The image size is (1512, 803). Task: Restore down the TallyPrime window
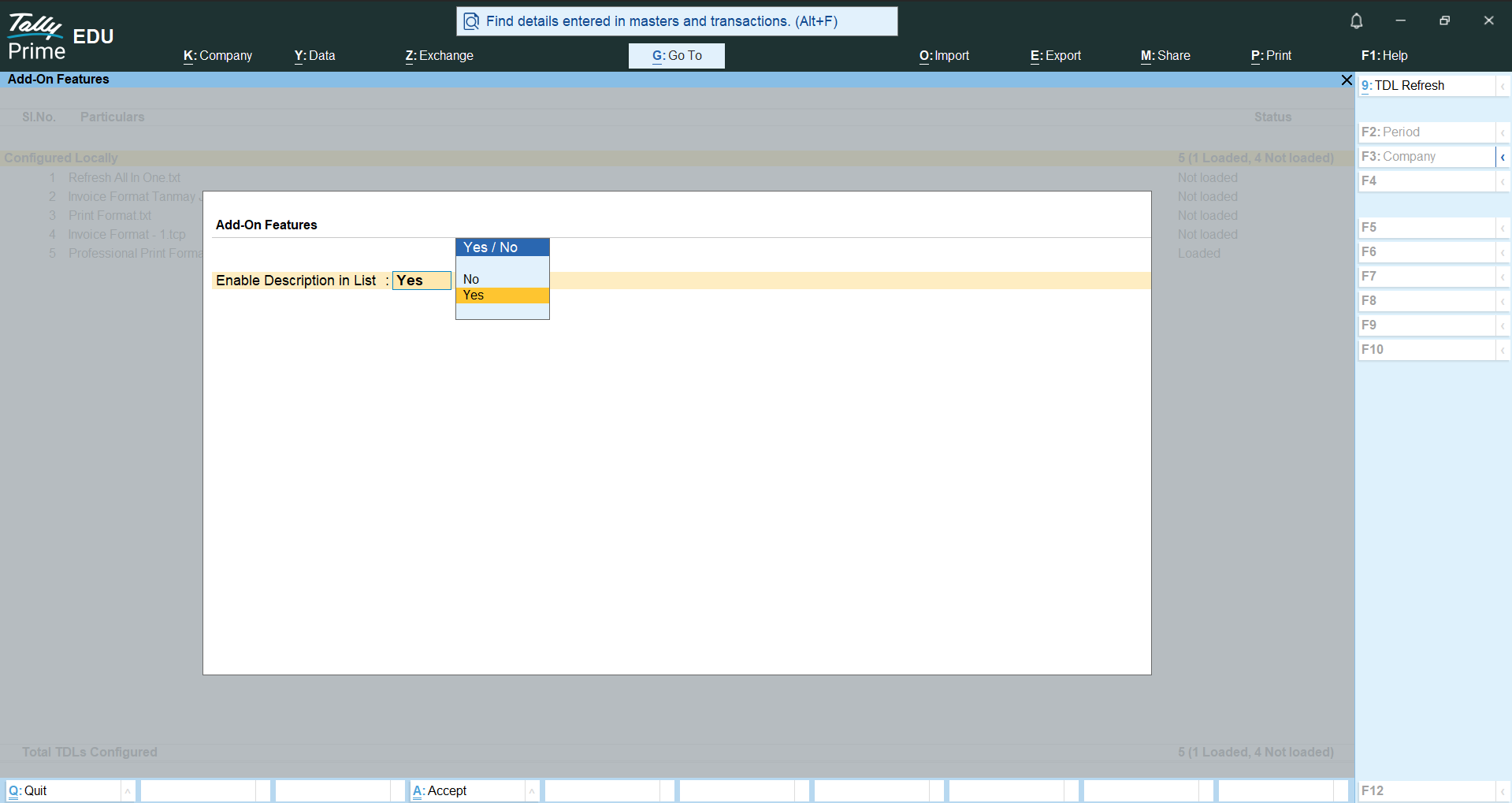coord(1444,20)
